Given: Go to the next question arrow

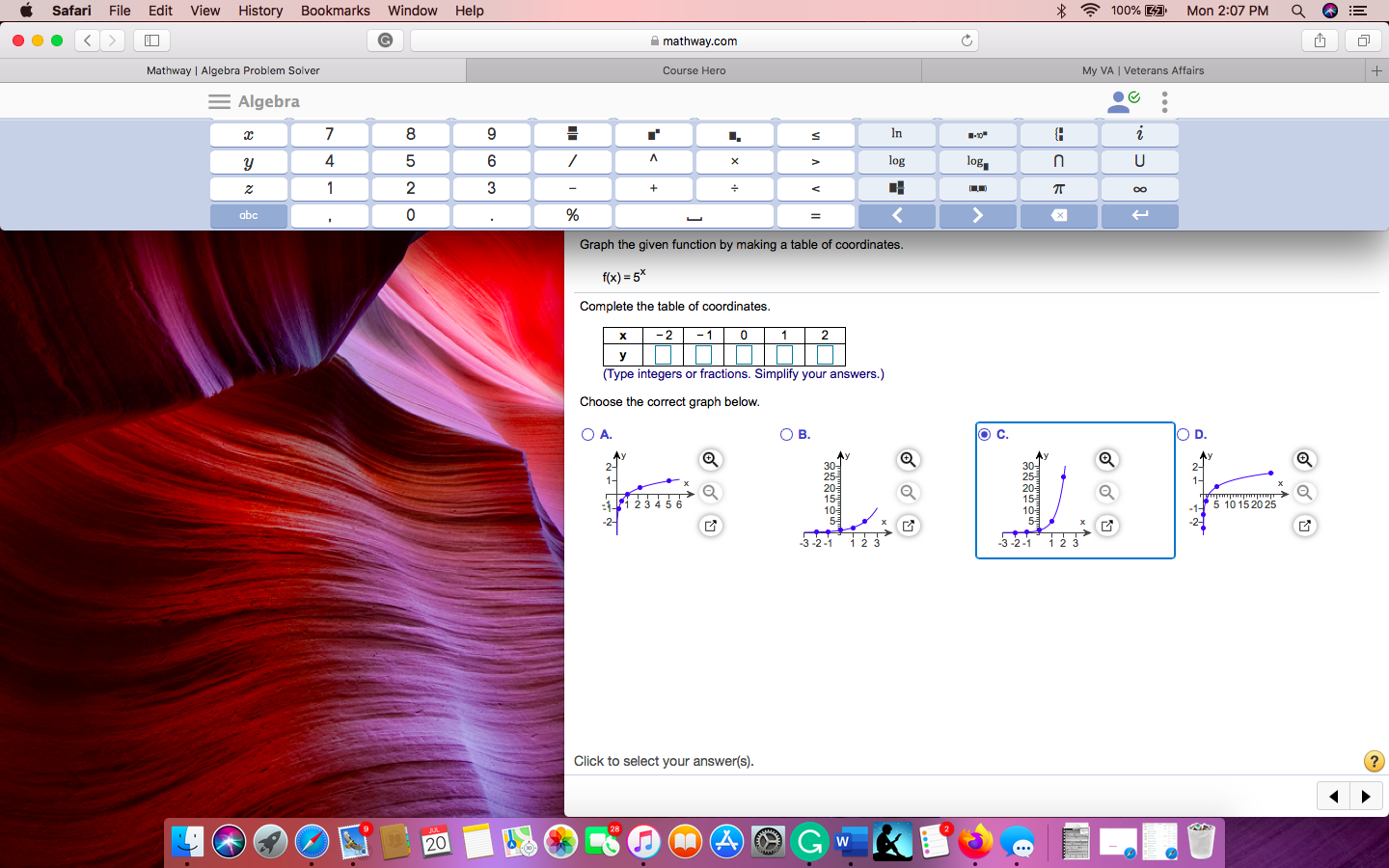Looking at the screenshot, I should click(1366, 796).
